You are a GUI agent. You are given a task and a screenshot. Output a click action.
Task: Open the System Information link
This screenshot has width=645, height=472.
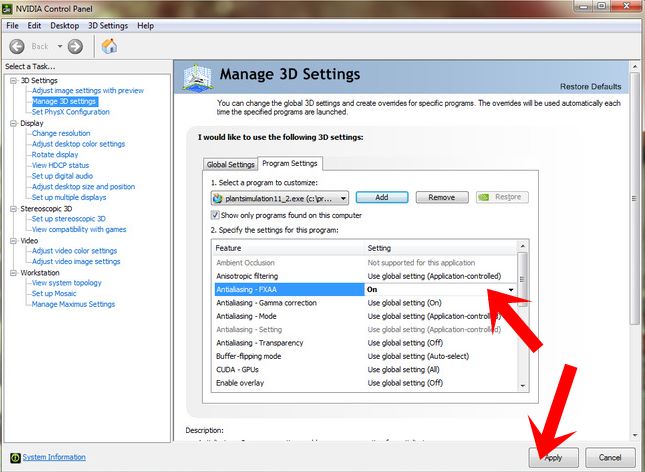tap(54, 457)
